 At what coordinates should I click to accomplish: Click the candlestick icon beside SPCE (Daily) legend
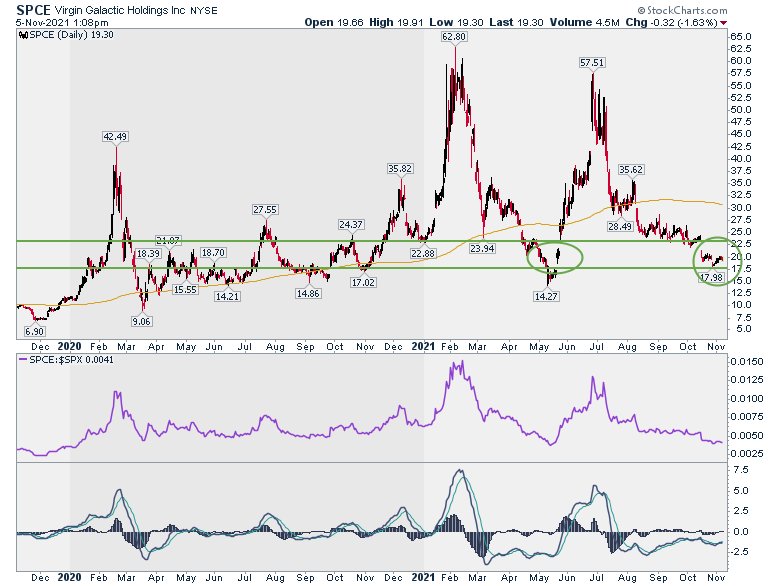[x=23, y=35]
